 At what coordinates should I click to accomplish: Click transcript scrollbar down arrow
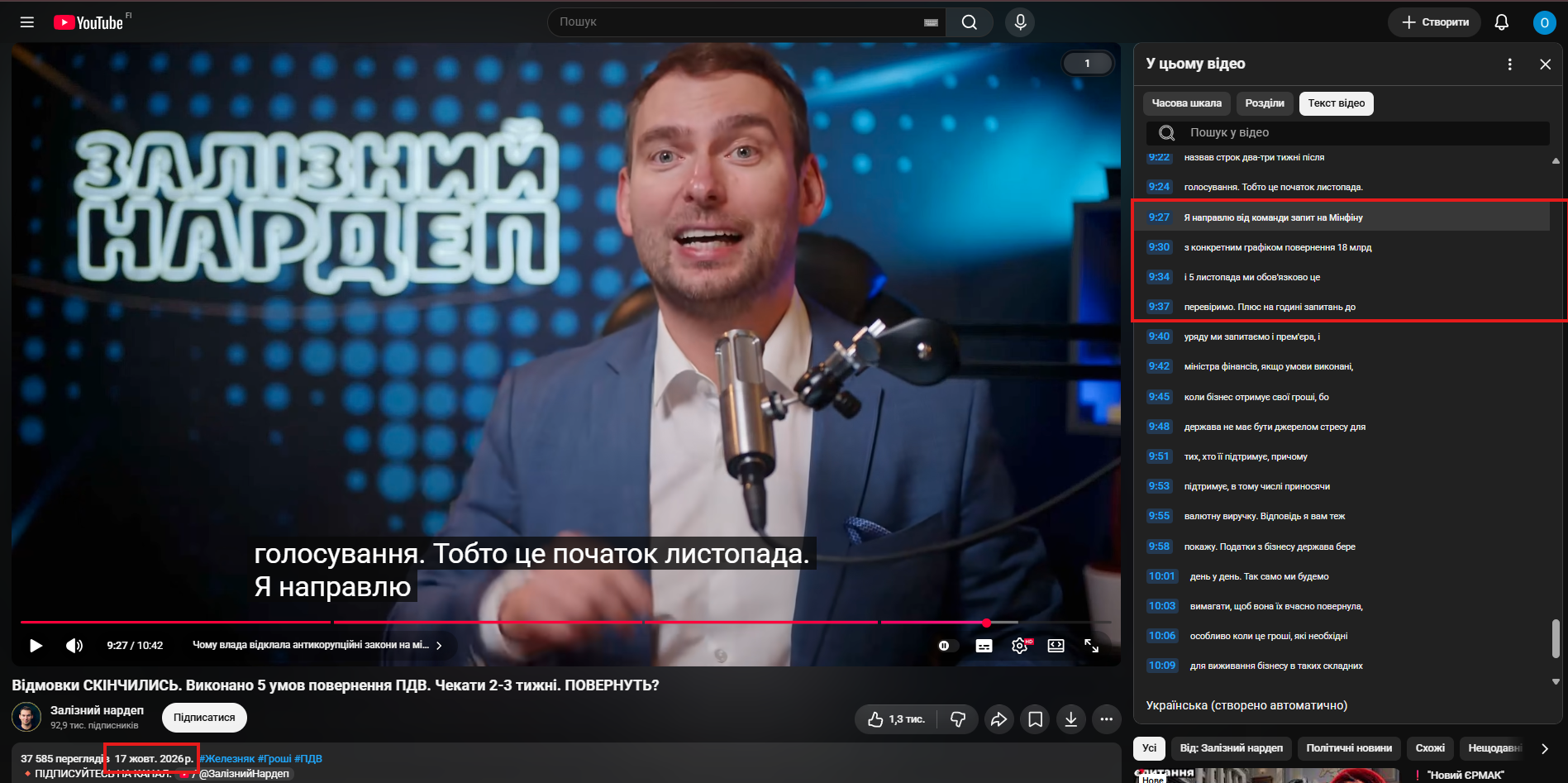[1556, 682]
